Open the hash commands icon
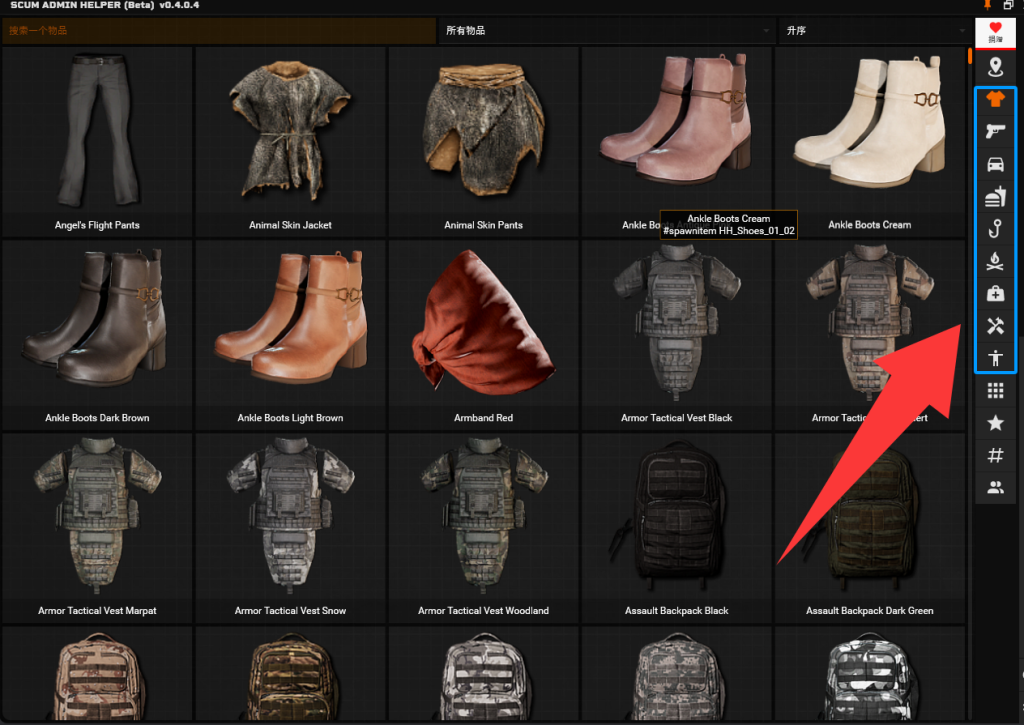 (x=995, y=455)
